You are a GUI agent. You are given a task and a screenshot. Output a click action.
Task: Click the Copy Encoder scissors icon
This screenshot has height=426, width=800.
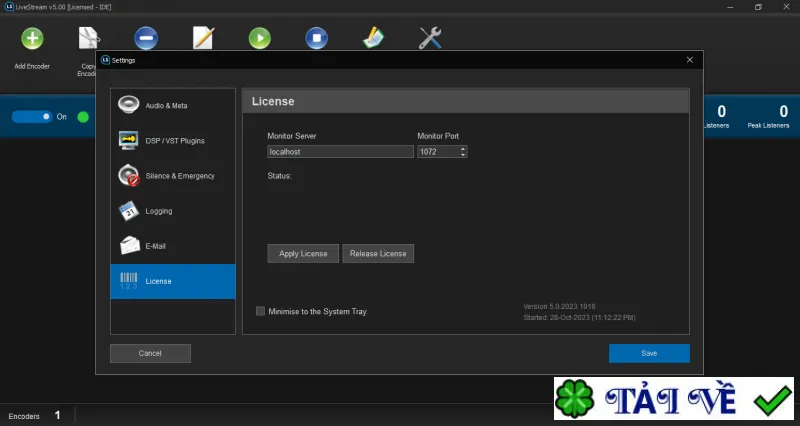pos(89,38)
